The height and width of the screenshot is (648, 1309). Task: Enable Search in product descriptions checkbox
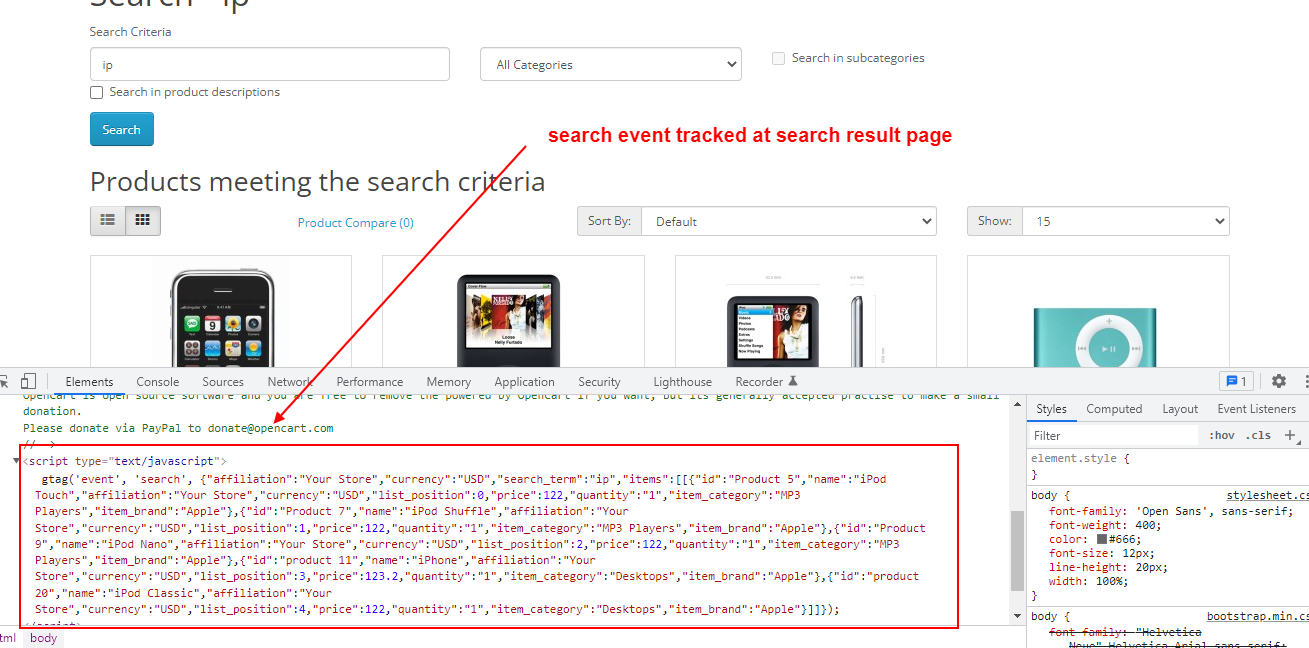point(97,92)
